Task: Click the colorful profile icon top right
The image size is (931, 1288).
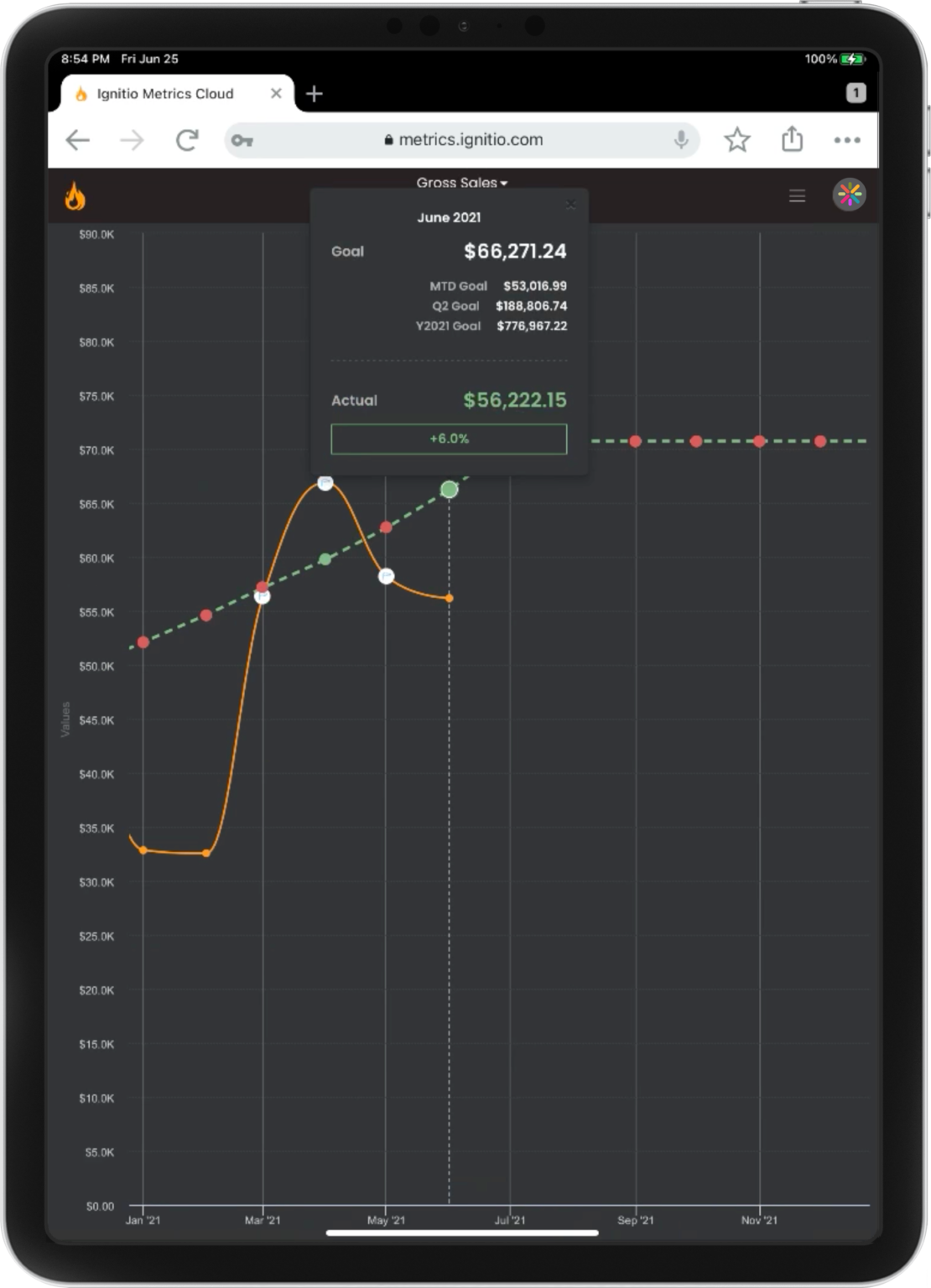Action: coord(848,195)
